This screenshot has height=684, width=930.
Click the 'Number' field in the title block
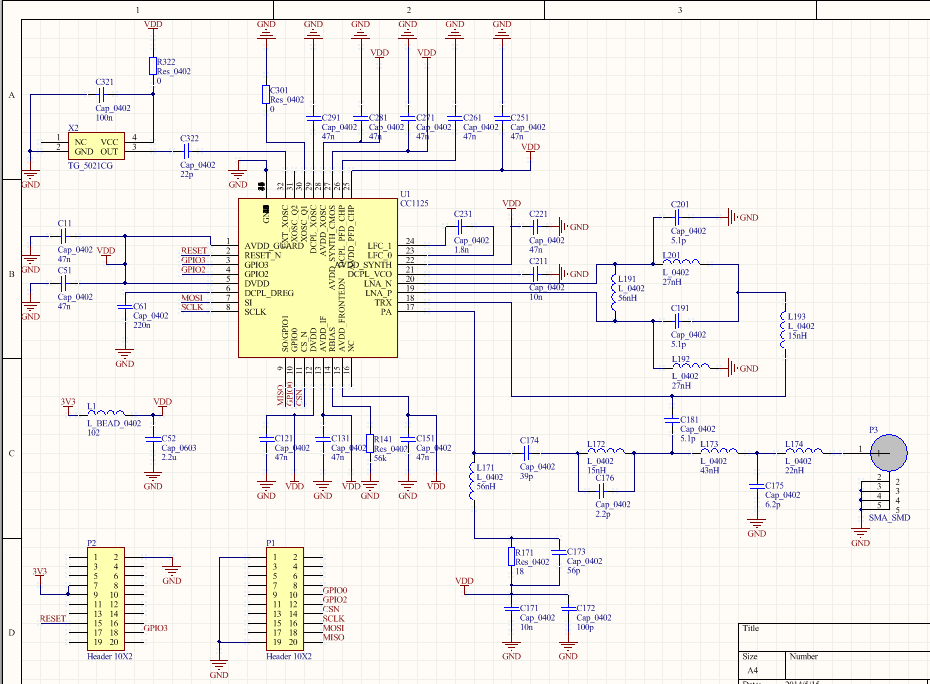coord(804,657)
